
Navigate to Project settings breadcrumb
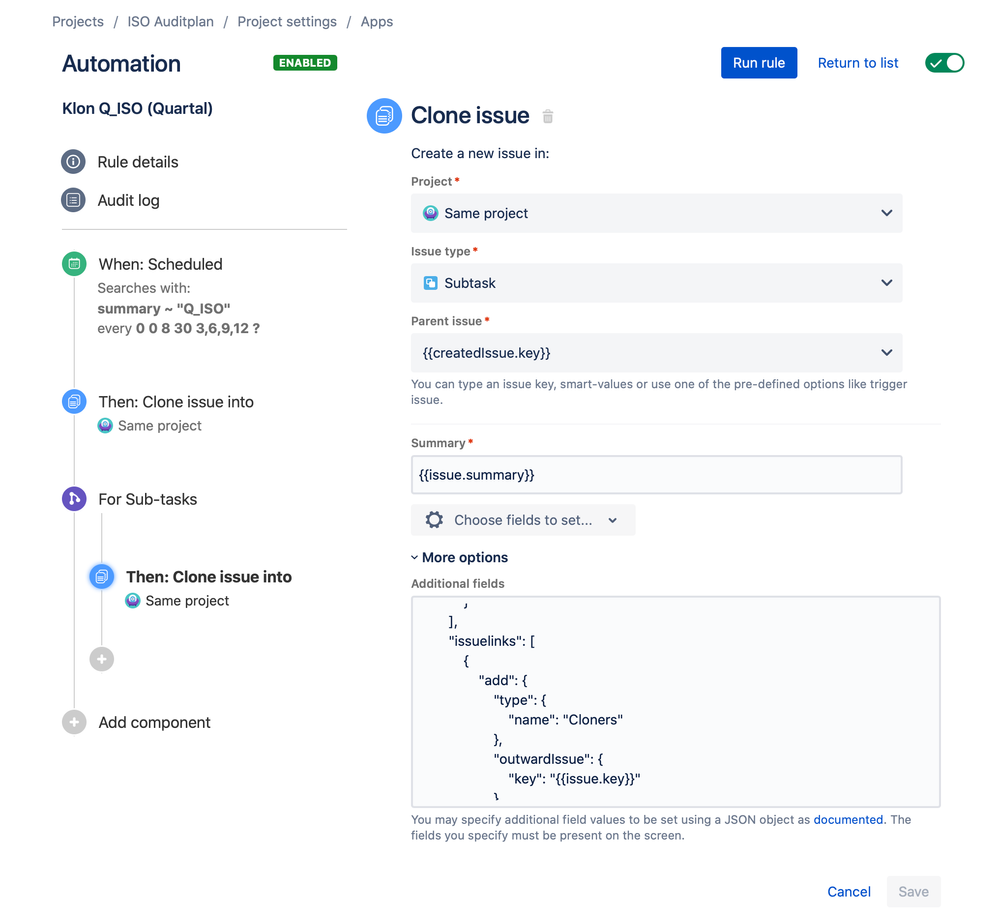point(287,22)
